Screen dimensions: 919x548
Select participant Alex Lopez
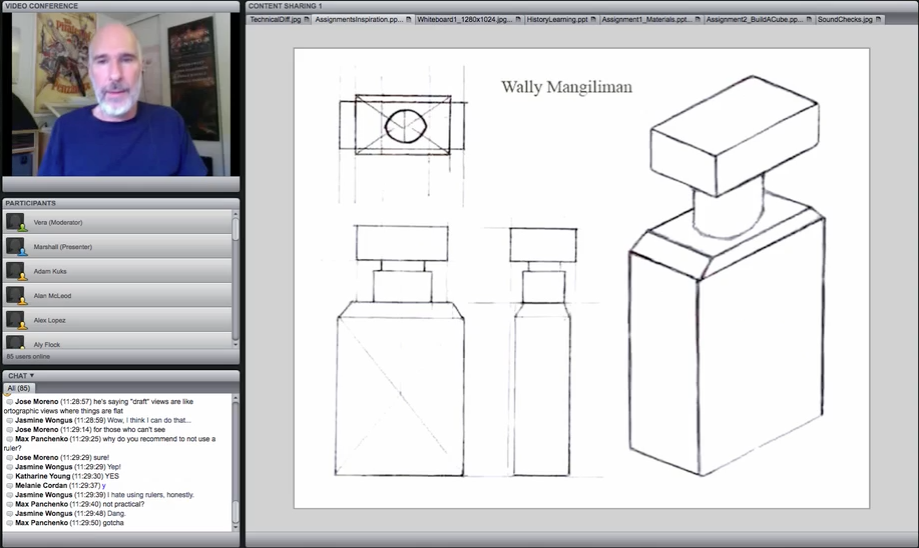117,320
